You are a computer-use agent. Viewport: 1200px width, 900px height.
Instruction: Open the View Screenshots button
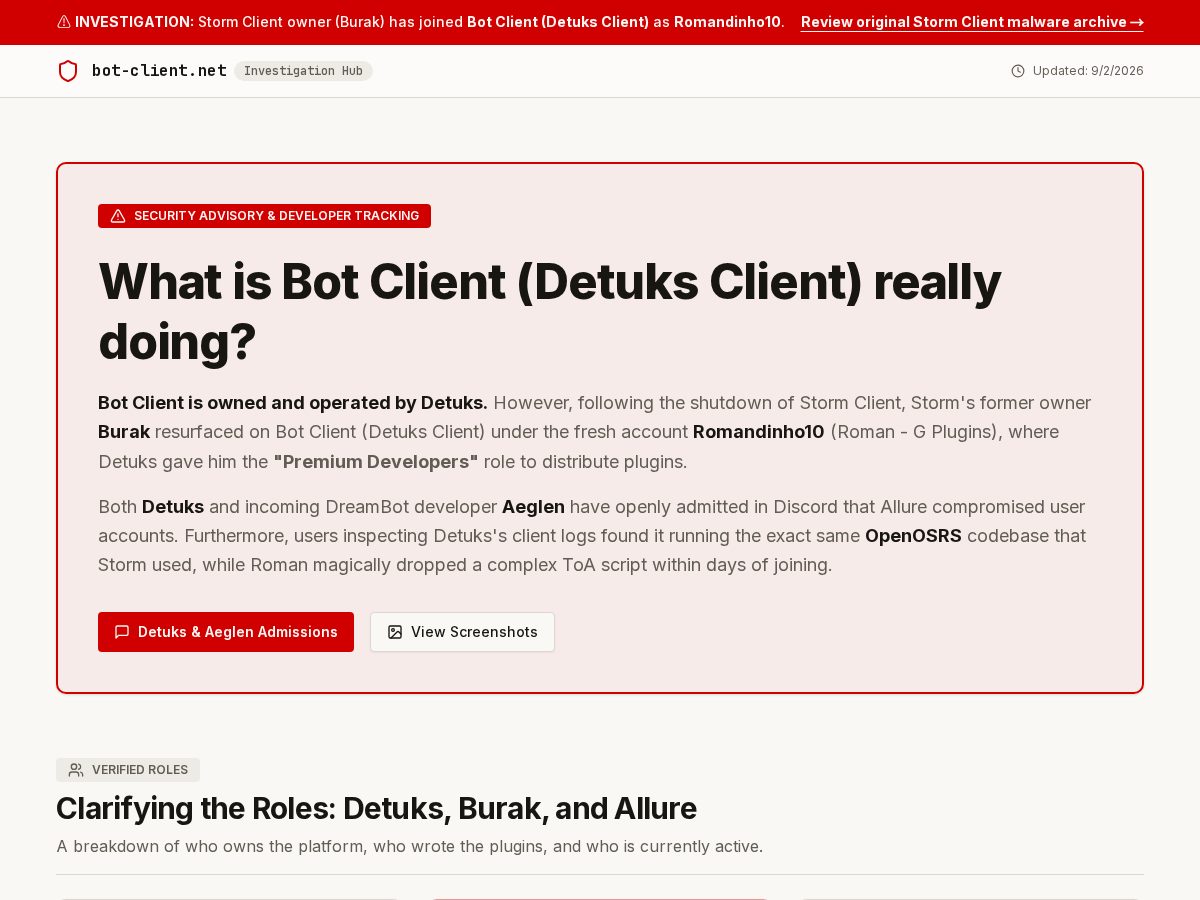click(462, 632)
